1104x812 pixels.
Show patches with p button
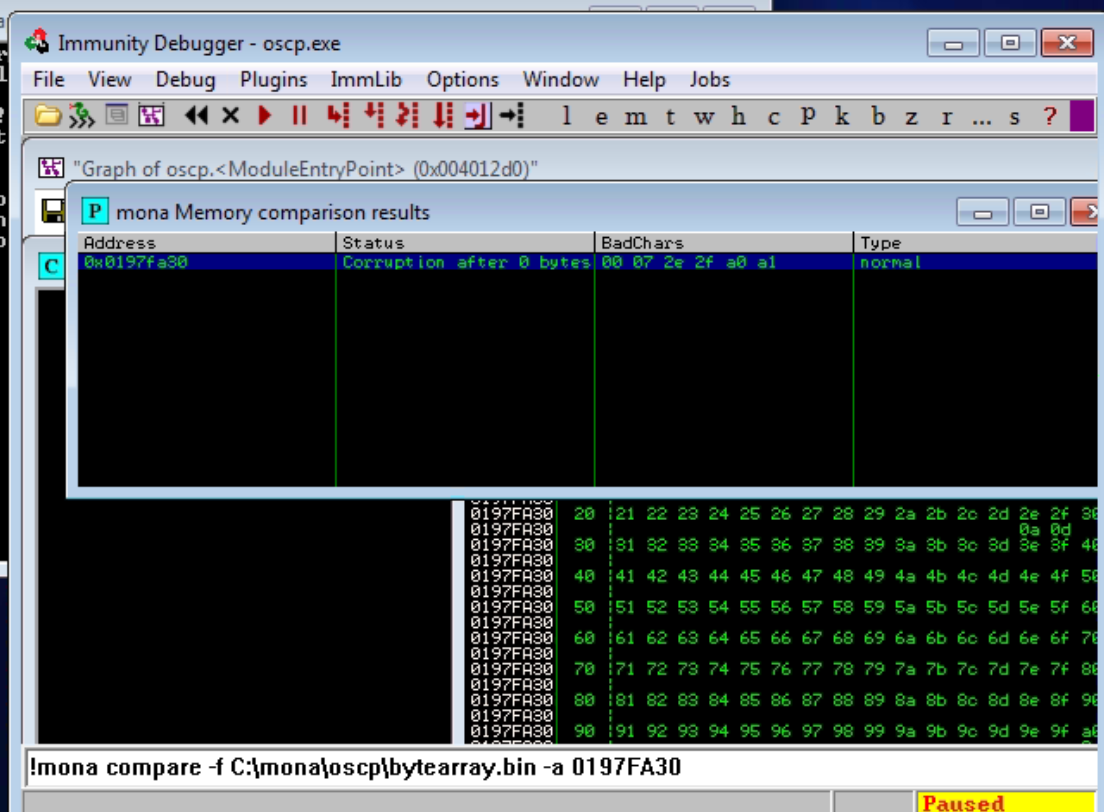(808, 116)
